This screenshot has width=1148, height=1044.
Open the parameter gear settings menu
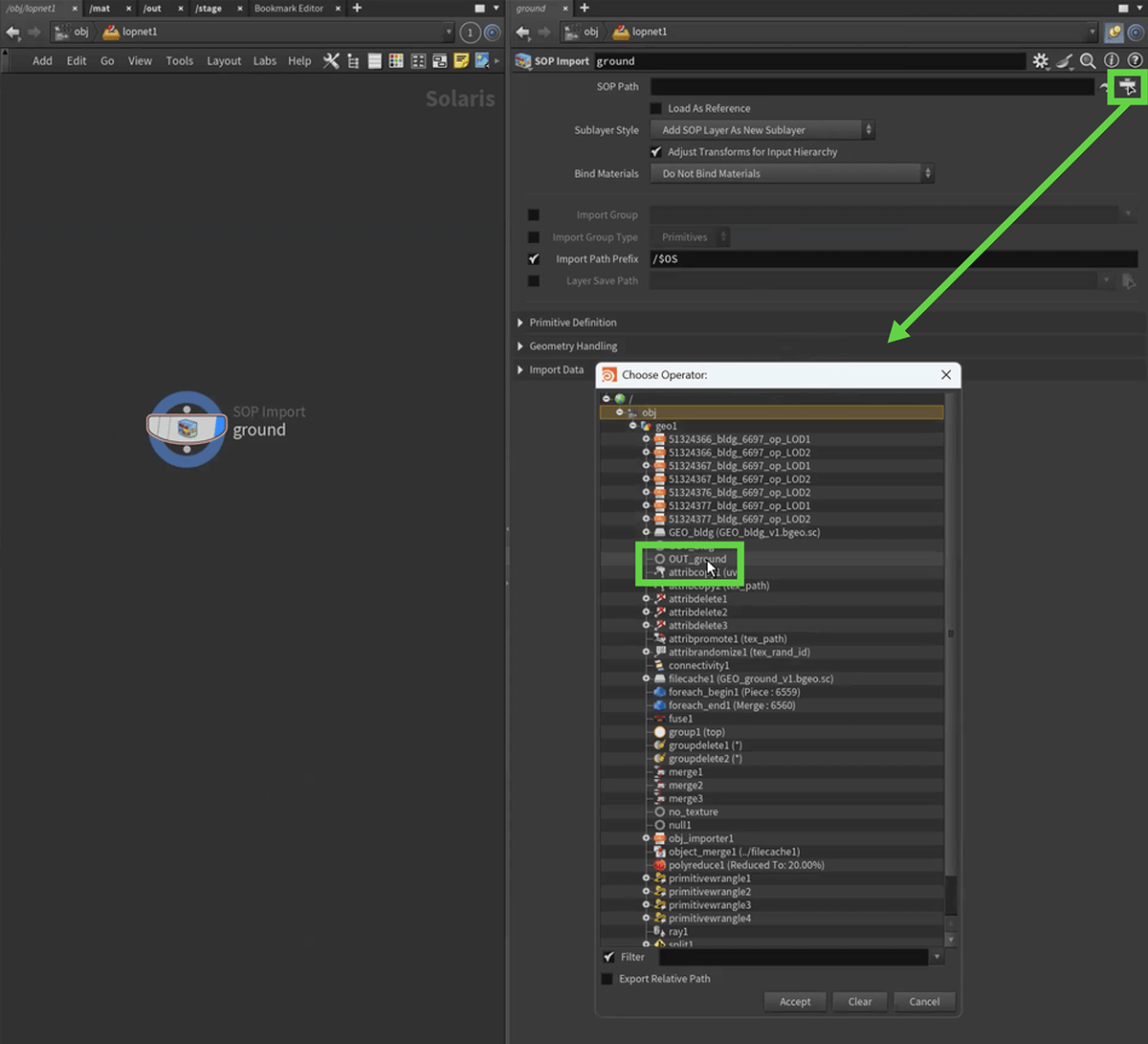[x=1040, y=61]
